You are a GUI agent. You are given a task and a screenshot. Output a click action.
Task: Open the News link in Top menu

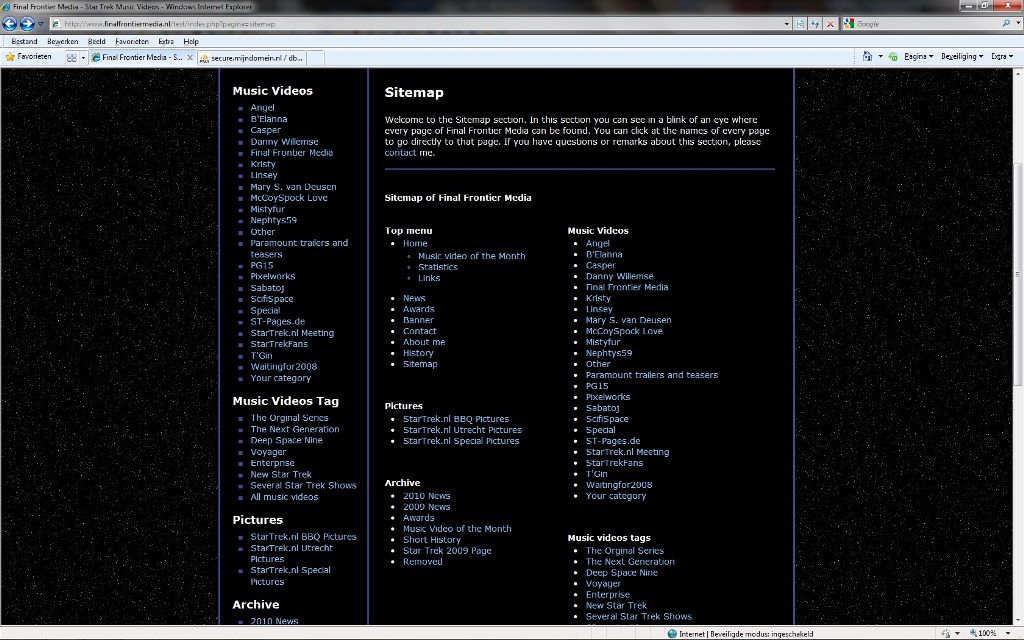pos(414,298)
